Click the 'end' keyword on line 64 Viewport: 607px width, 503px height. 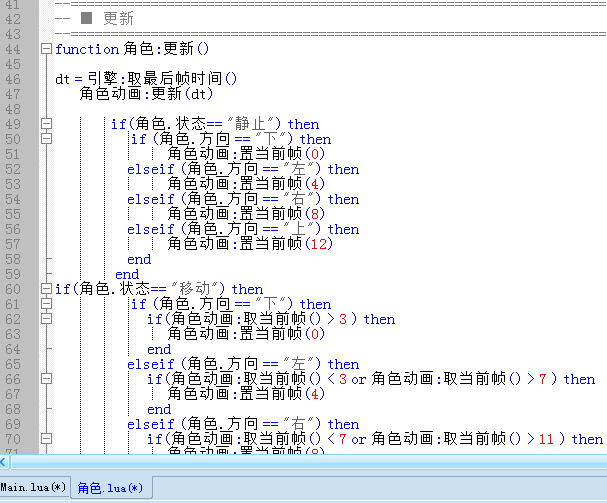click(x=159, y=350)
